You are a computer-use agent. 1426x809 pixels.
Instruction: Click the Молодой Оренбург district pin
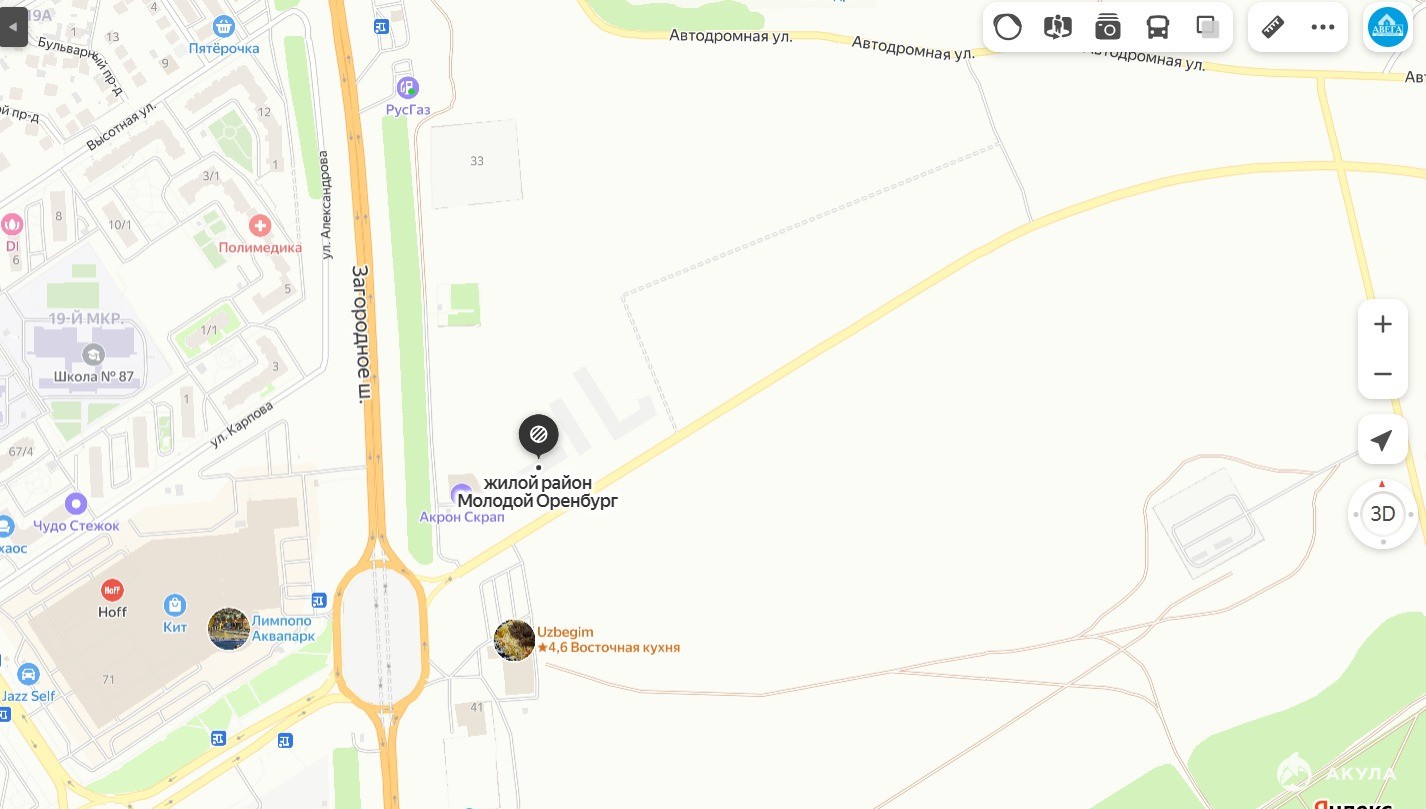click(x=538, y=436)
